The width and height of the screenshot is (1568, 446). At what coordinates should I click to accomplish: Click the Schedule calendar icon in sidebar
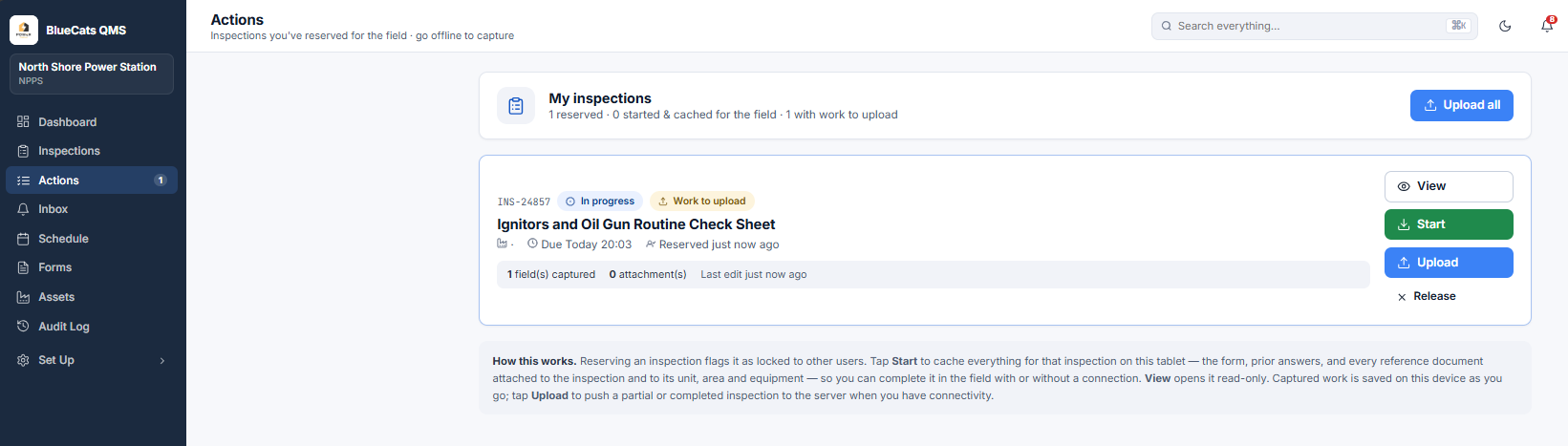pyautogui.click(x=23, y=239)
